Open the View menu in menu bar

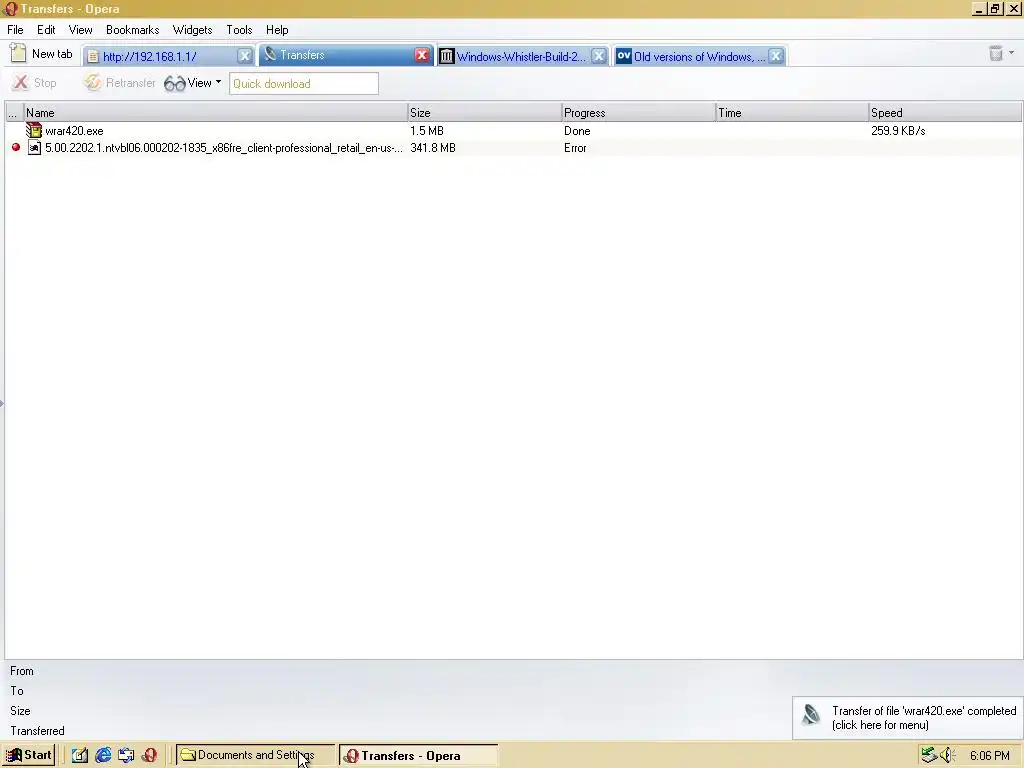click(x=80, y=30)
